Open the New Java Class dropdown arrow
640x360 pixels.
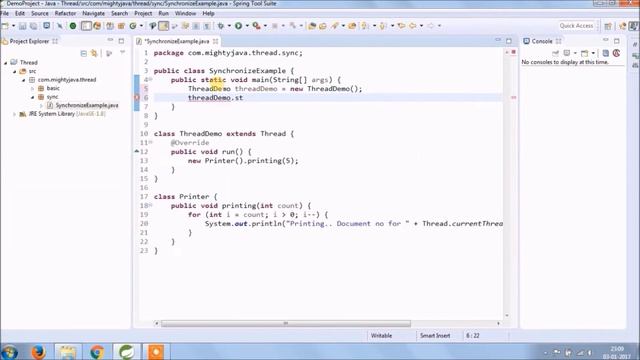point(141,26)
